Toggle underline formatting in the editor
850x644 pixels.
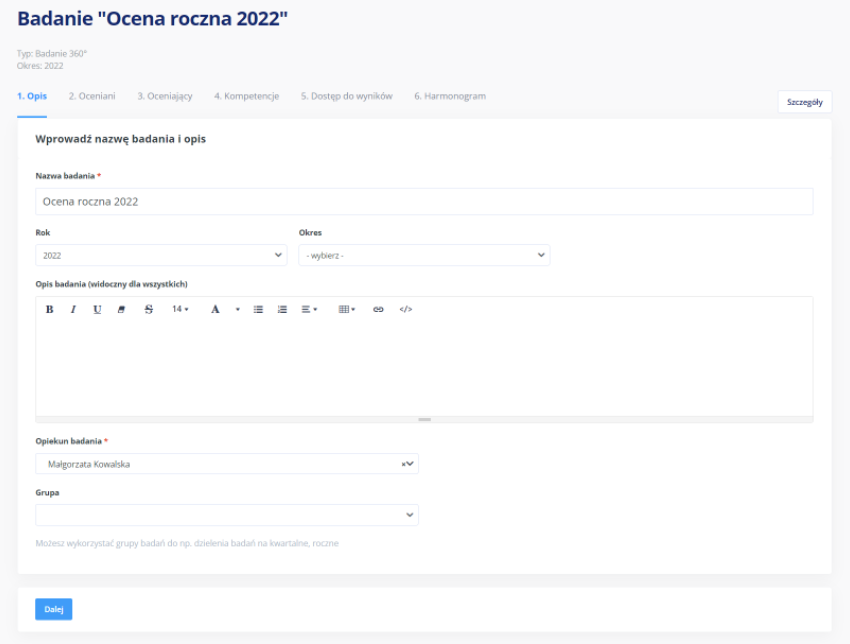[97, 309]
